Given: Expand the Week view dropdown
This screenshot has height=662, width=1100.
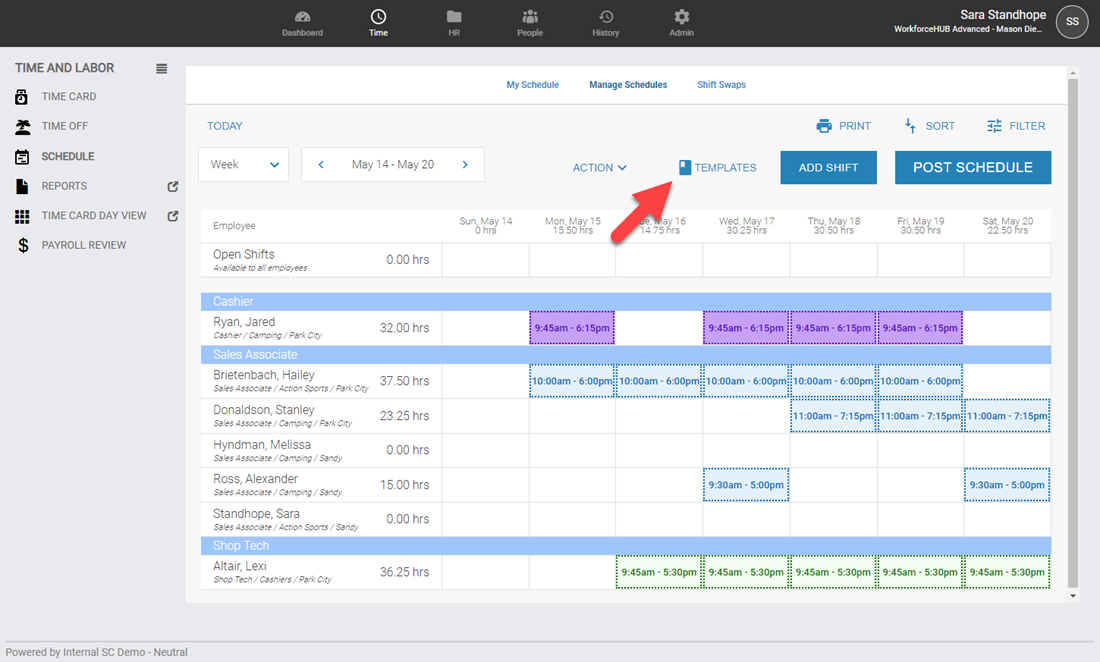Looking at the screenshot, I should coord(243,165).
